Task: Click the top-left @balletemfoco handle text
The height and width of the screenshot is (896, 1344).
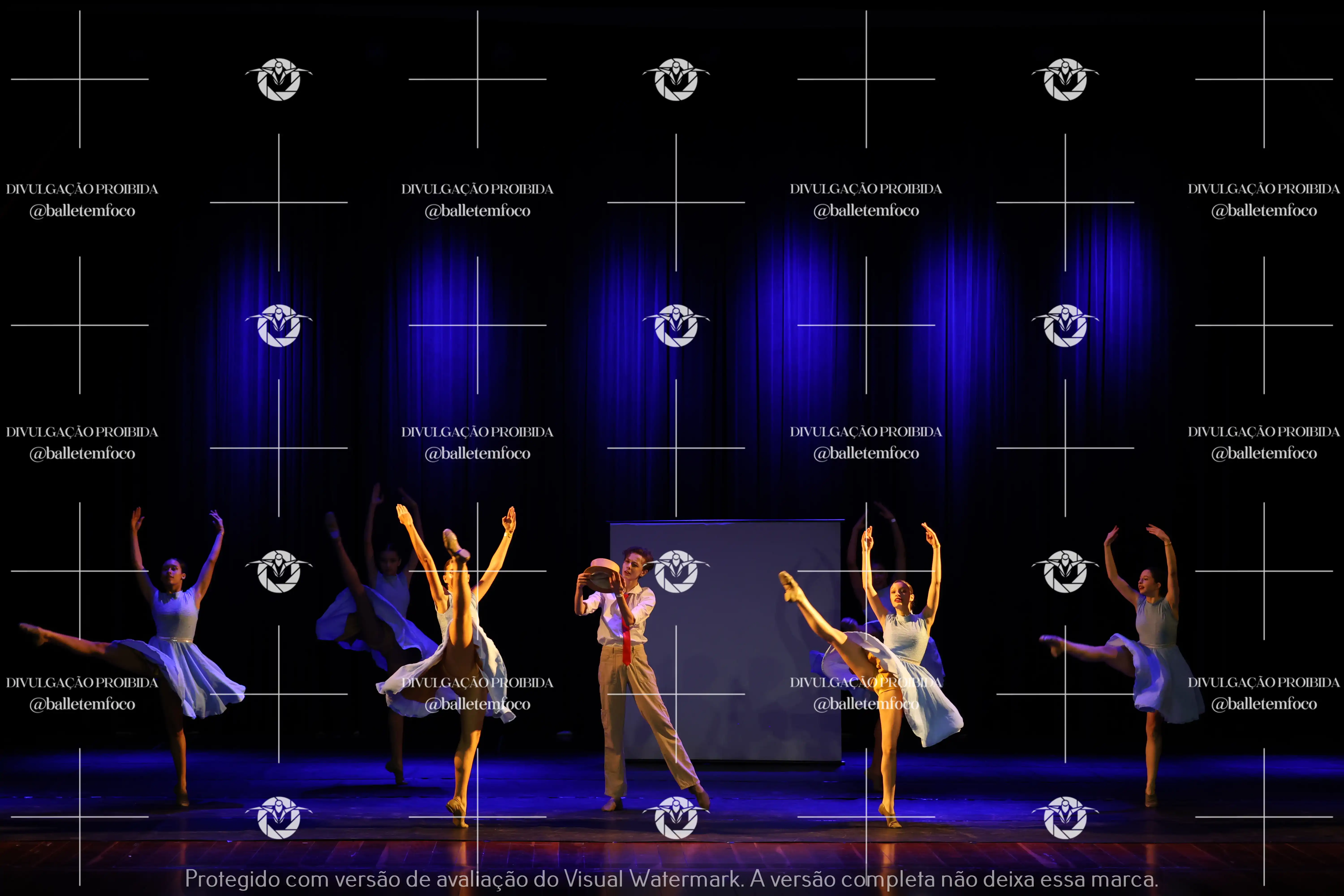Action: coord(82,211)
